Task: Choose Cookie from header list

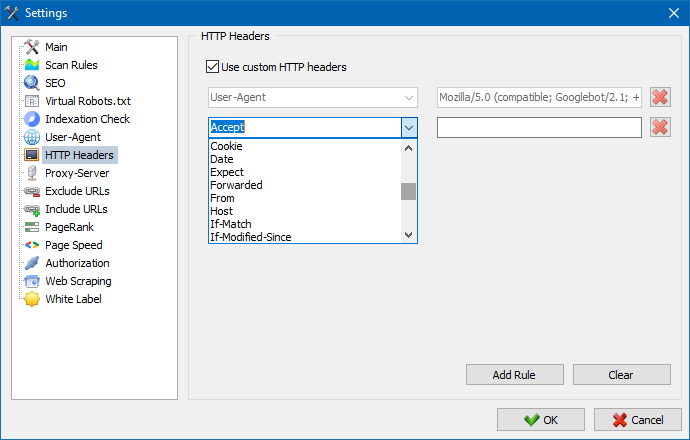Action: (305, 146)
